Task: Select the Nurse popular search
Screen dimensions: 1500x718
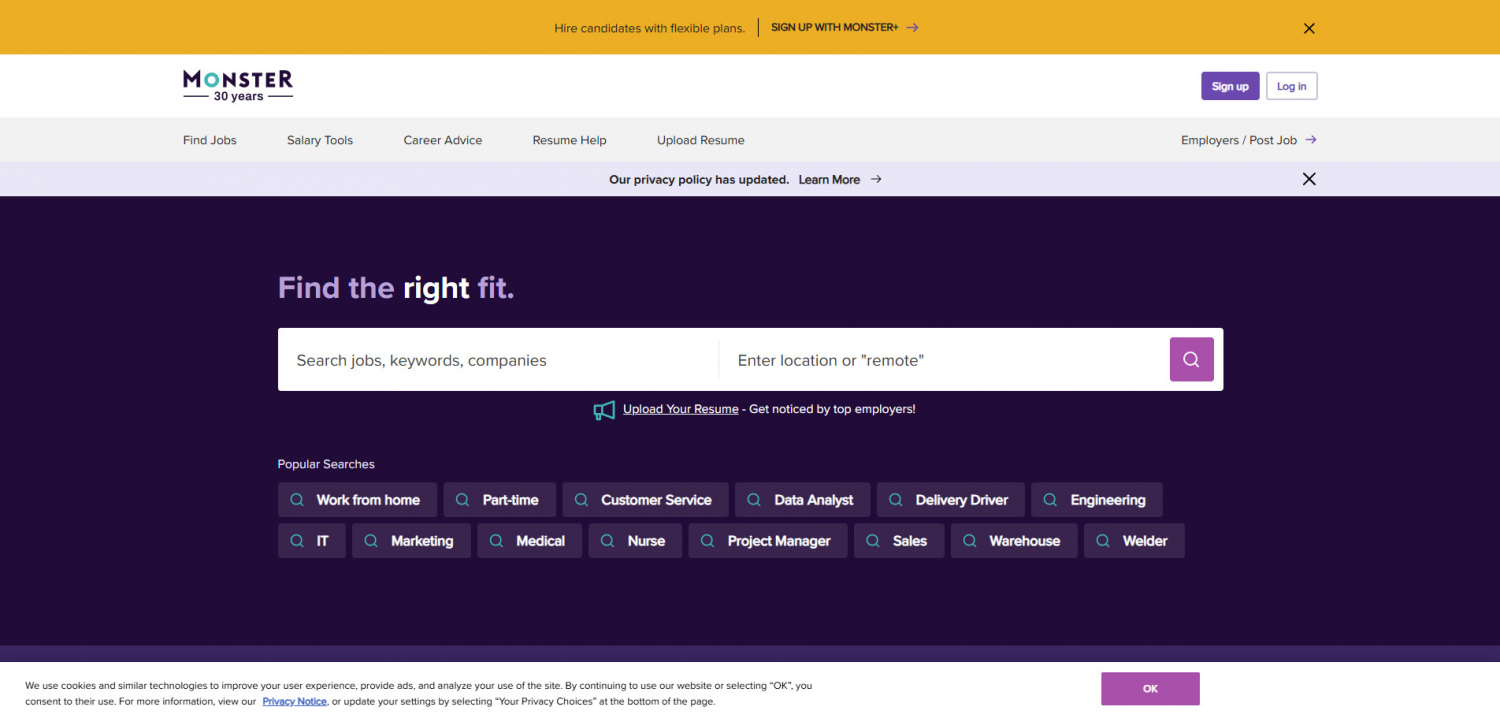Action: (635, 541)
